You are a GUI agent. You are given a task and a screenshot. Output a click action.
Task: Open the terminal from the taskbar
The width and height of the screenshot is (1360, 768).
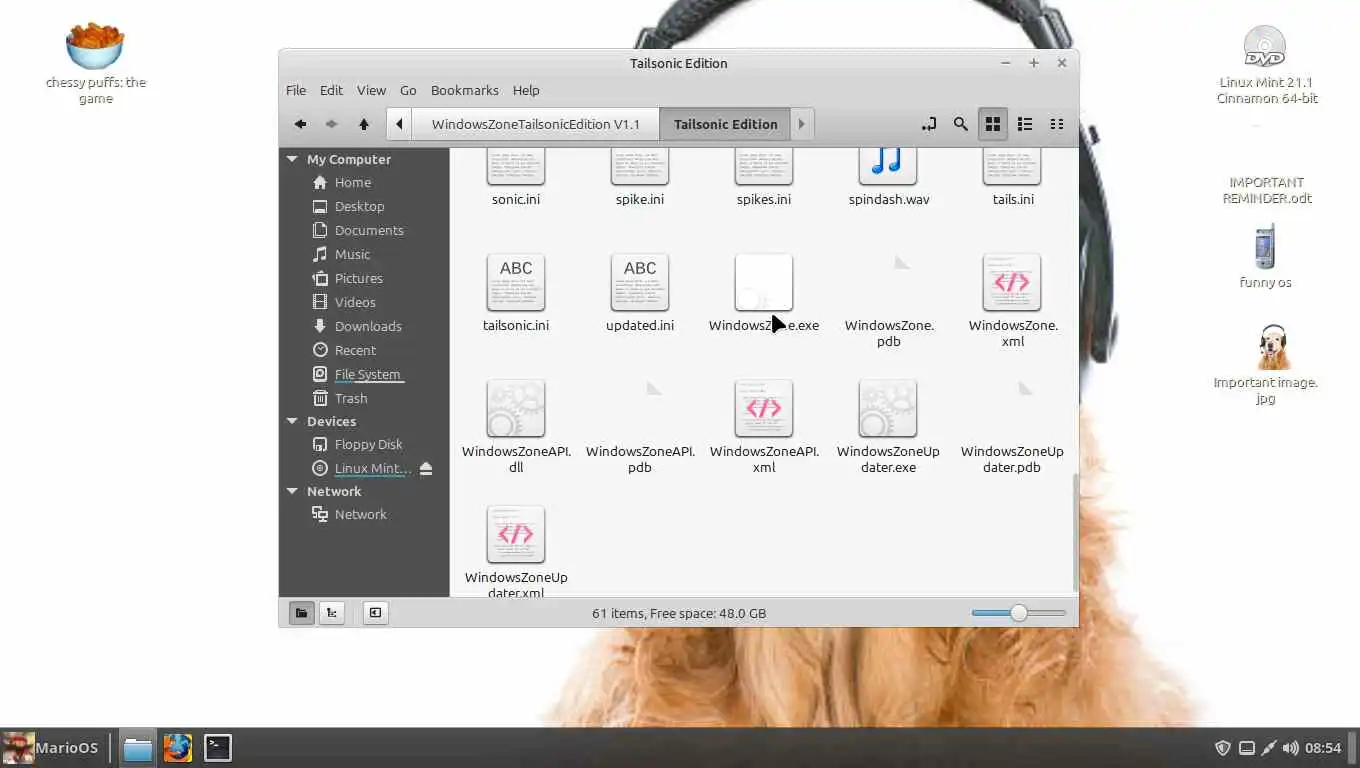(218, 747)
